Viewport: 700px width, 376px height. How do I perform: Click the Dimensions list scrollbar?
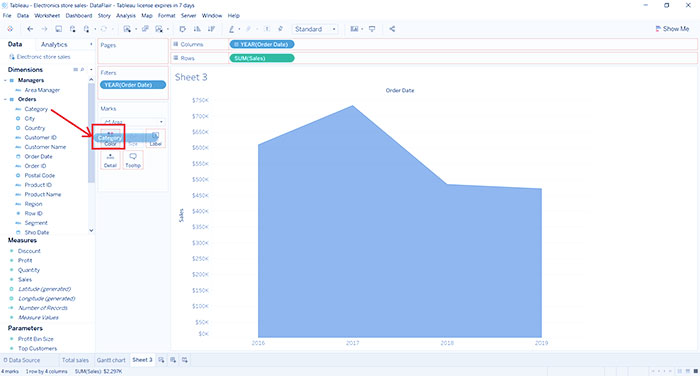(x=91, y=133)
